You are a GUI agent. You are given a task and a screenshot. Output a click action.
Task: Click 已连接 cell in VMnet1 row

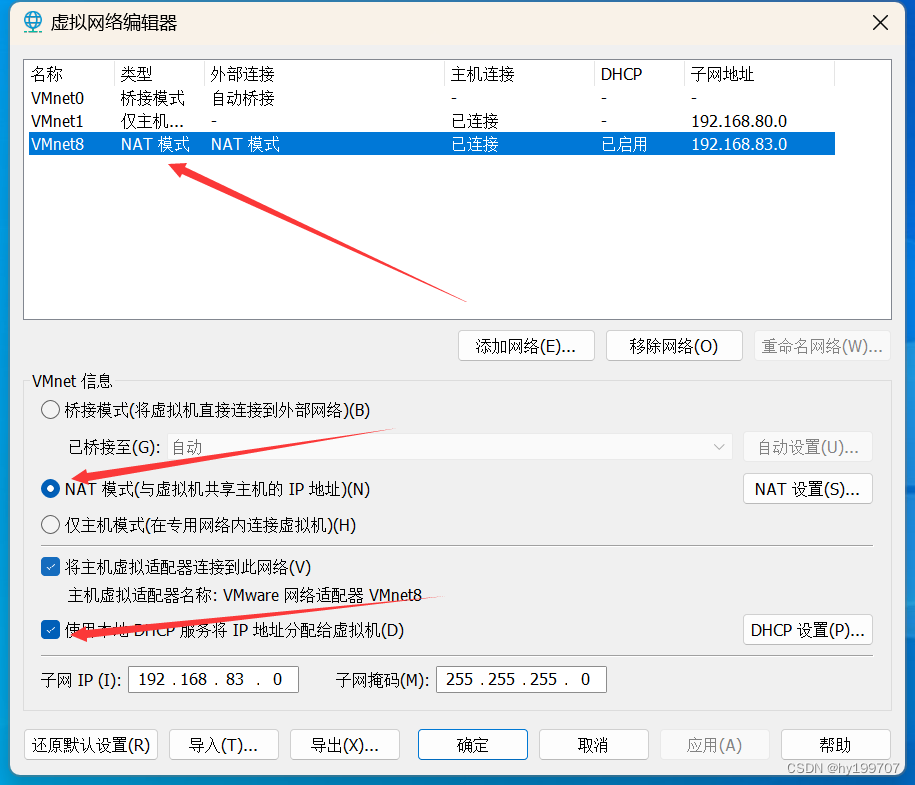coord(475,121)
